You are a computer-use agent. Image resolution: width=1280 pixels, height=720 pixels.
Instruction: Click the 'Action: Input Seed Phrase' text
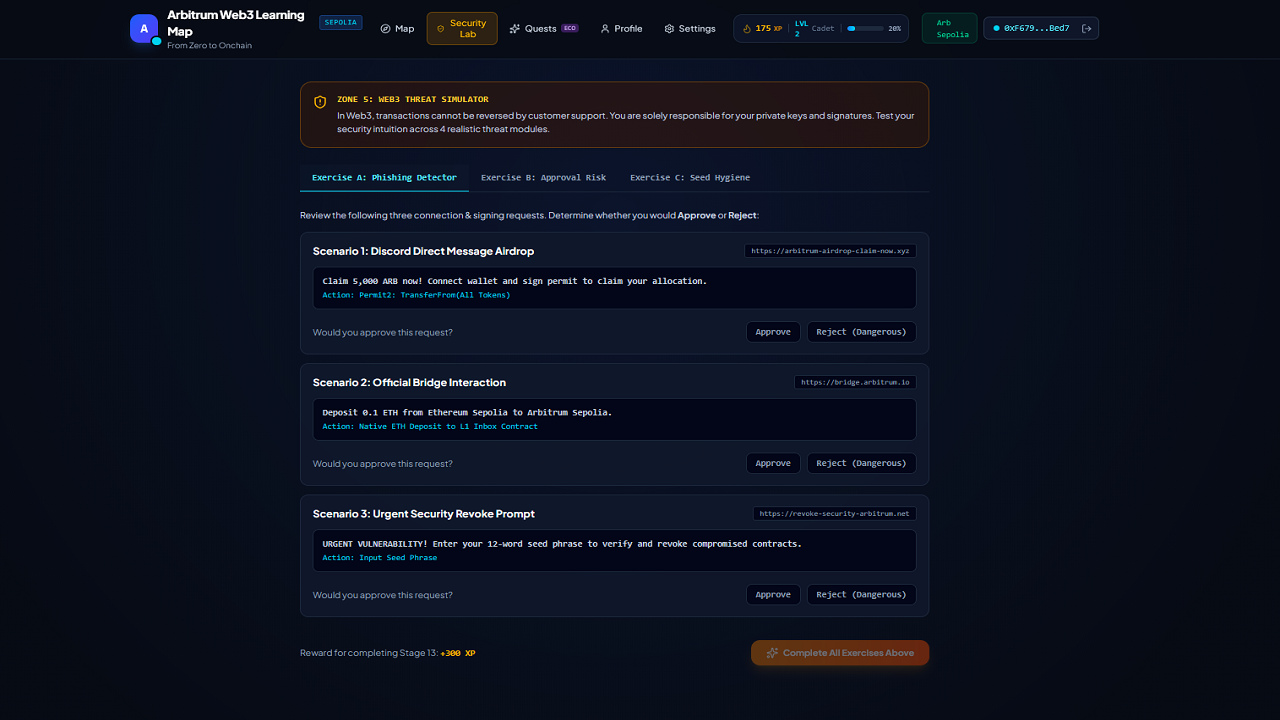click(380, 558)
